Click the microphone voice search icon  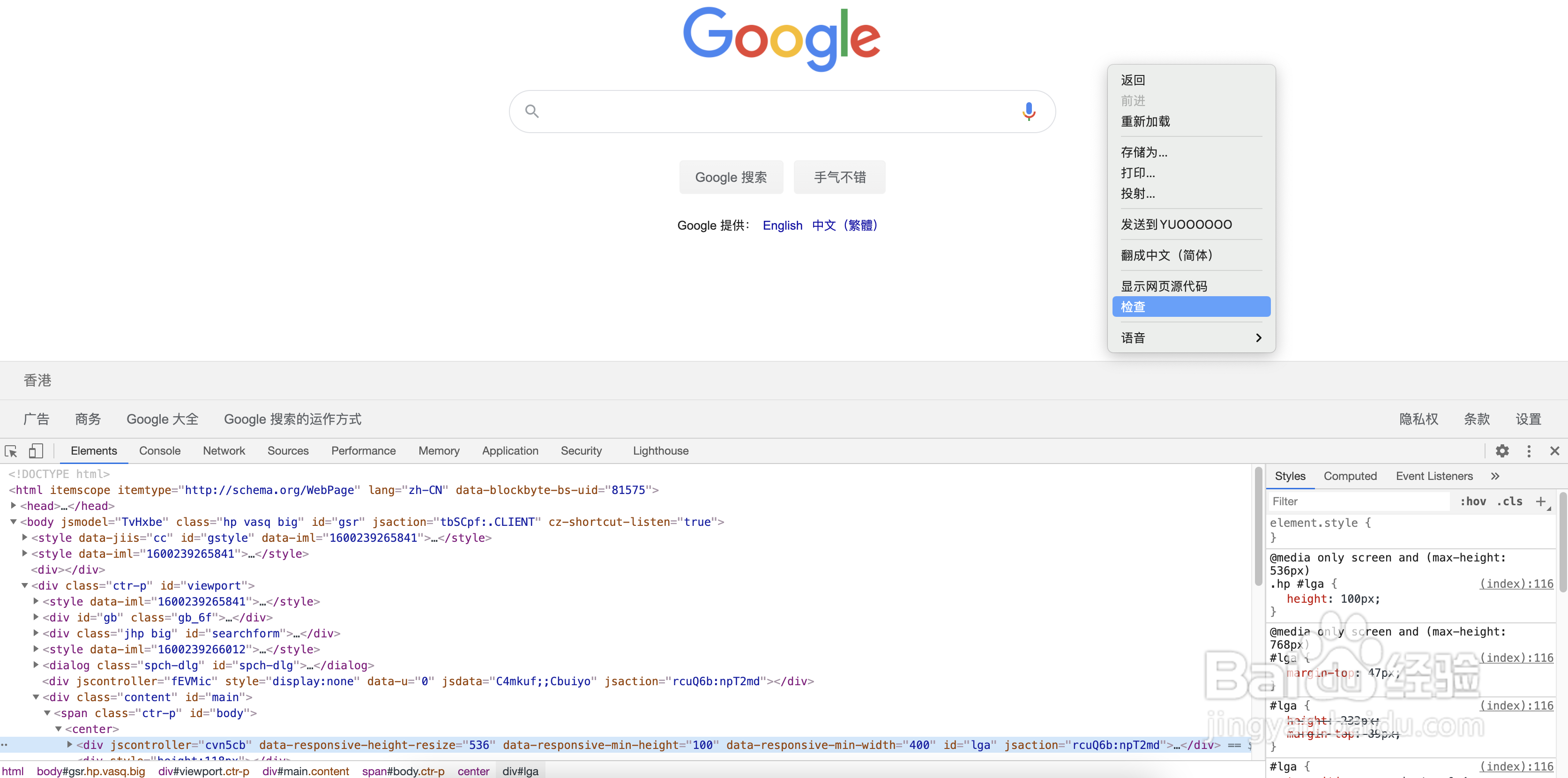click(x=1029, y=112)
